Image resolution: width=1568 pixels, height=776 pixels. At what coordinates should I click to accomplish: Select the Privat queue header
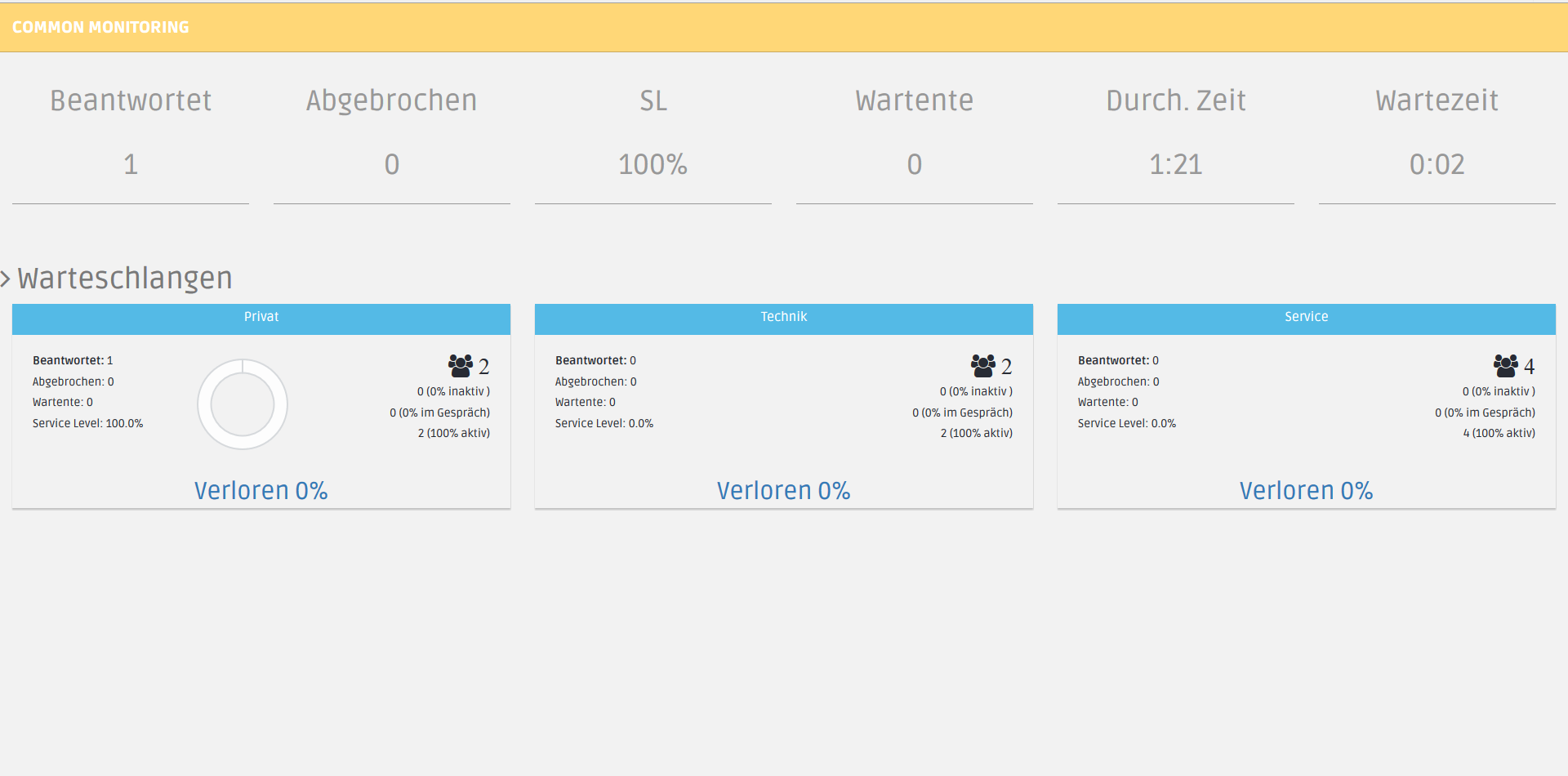[261, 318]
